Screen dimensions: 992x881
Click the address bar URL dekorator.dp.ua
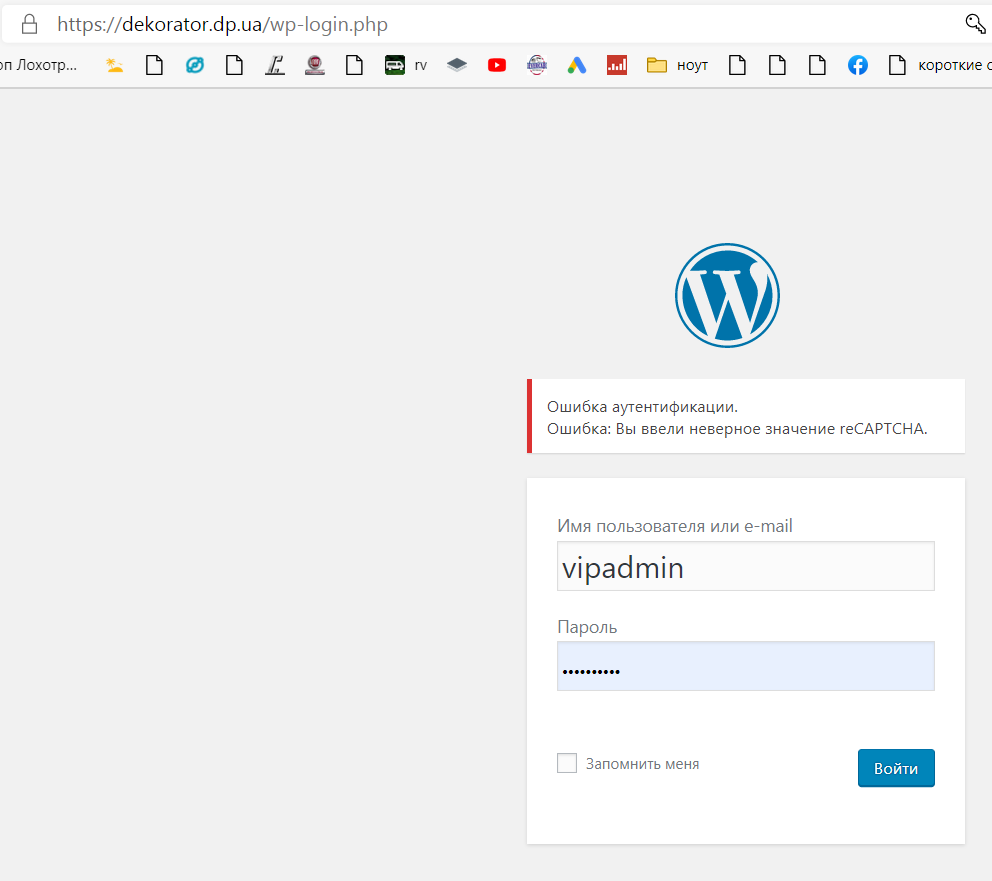(x=222, y=24)
